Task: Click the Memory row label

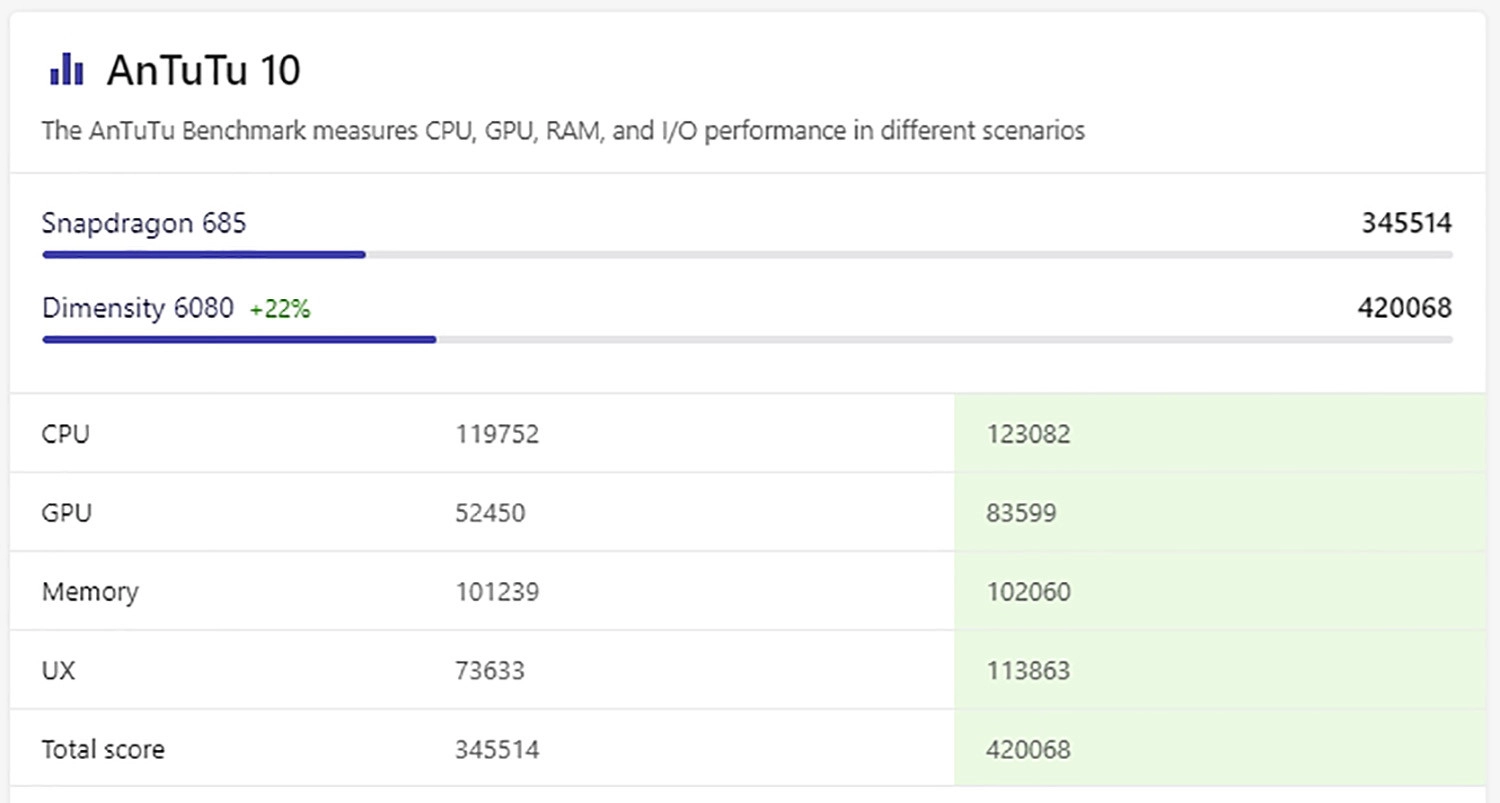Action: pos(90,592)
